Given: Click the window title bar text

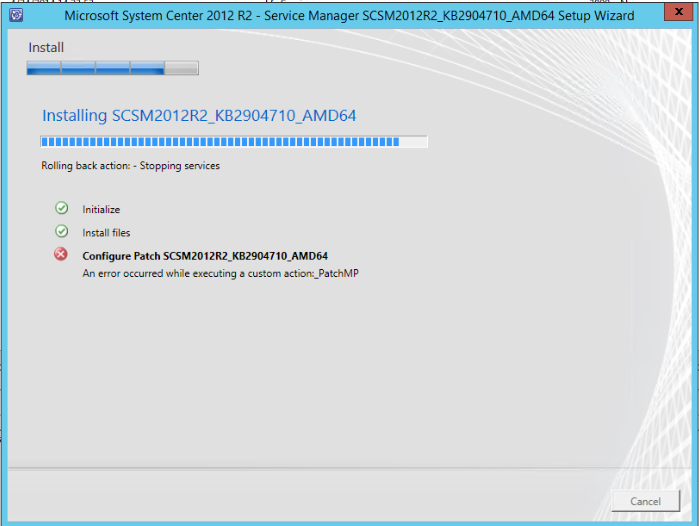Looking at the screenshot, I should tap(349, 15).
